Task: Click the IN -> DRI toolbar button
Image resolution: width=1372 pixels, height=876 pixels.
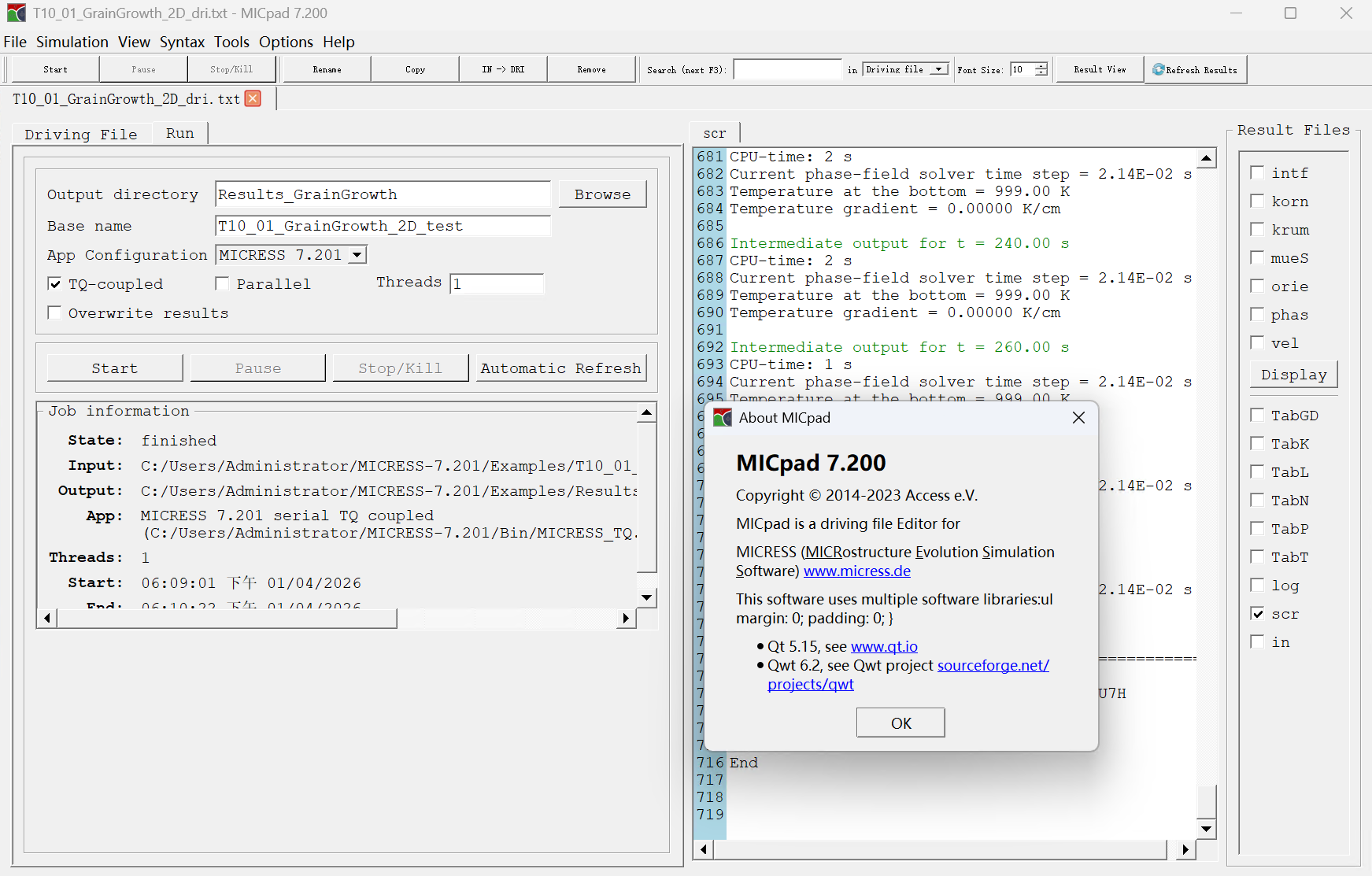Action: click(503, 69)
